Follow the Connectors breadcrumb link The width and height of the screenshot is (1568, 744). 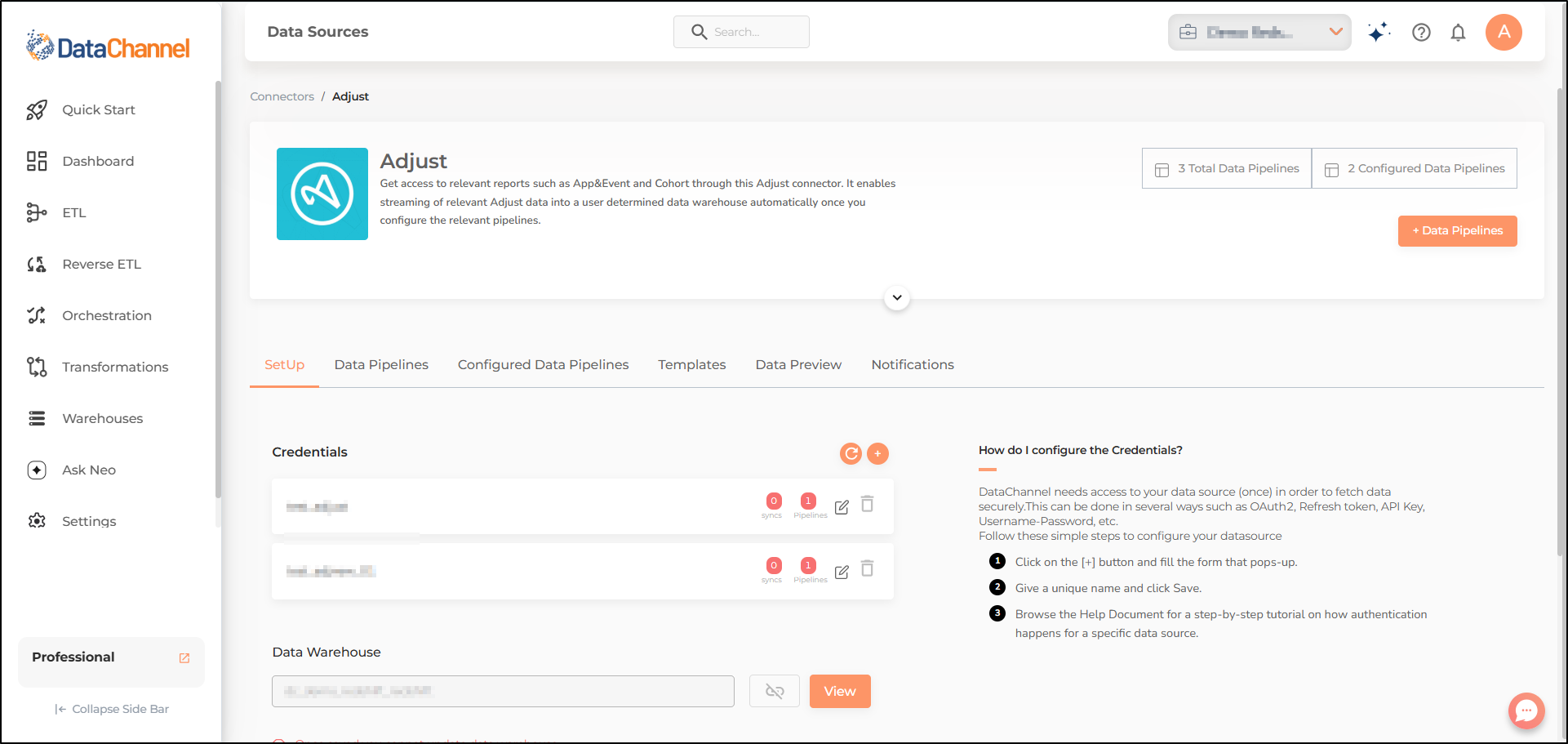pos(282,96)
